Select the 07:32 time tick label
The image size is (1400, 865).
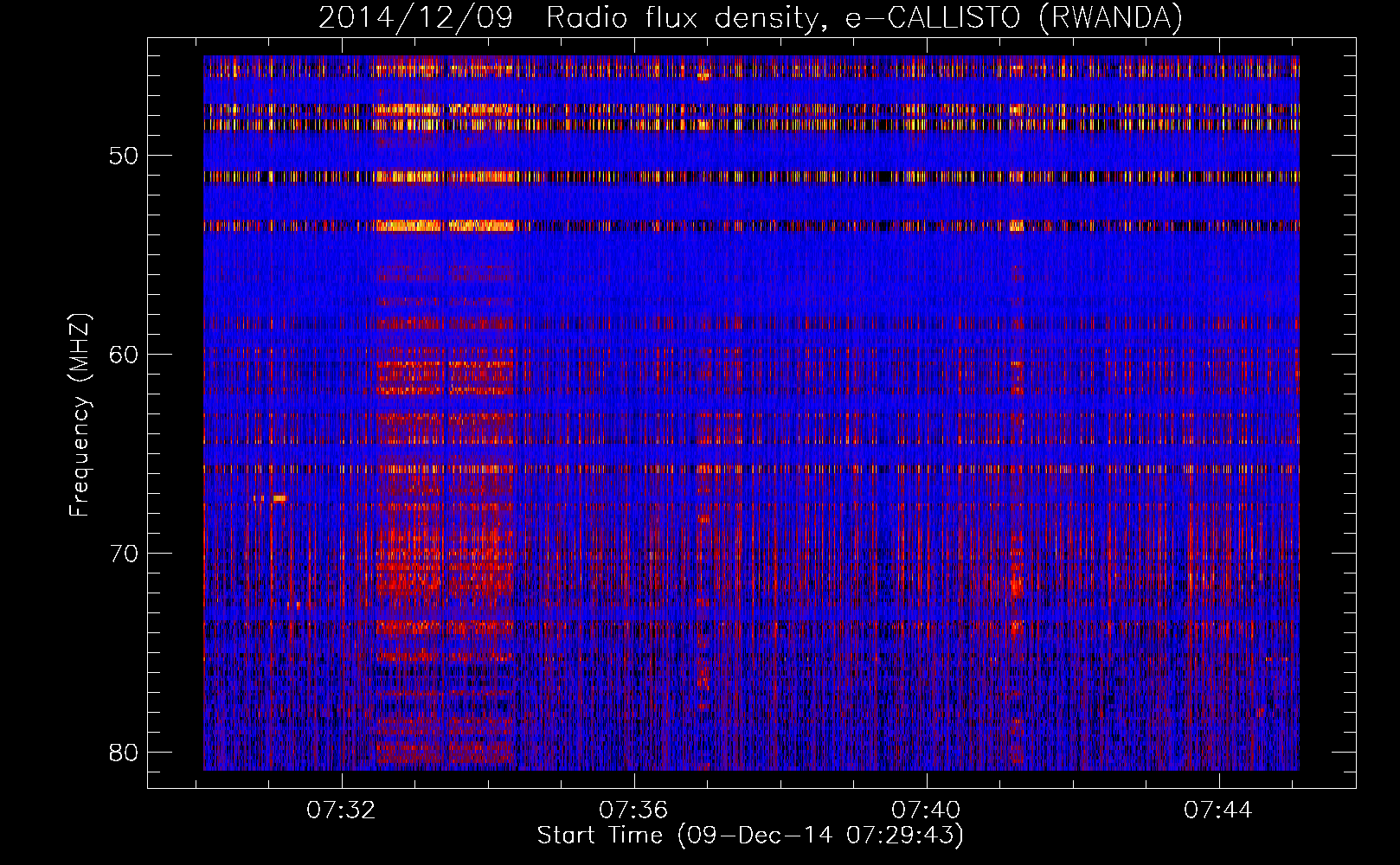(343, 811)
